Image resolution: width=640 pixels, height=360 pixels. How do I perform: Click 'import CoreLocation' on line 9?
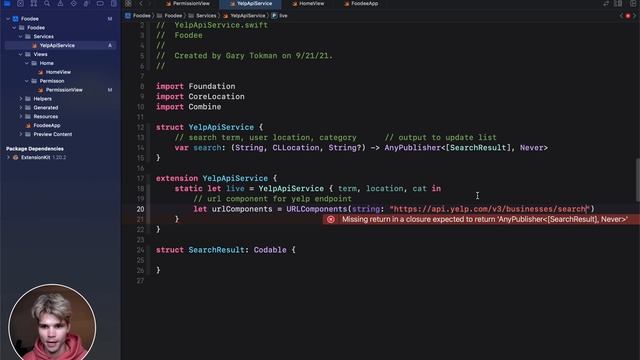[200, 97]
